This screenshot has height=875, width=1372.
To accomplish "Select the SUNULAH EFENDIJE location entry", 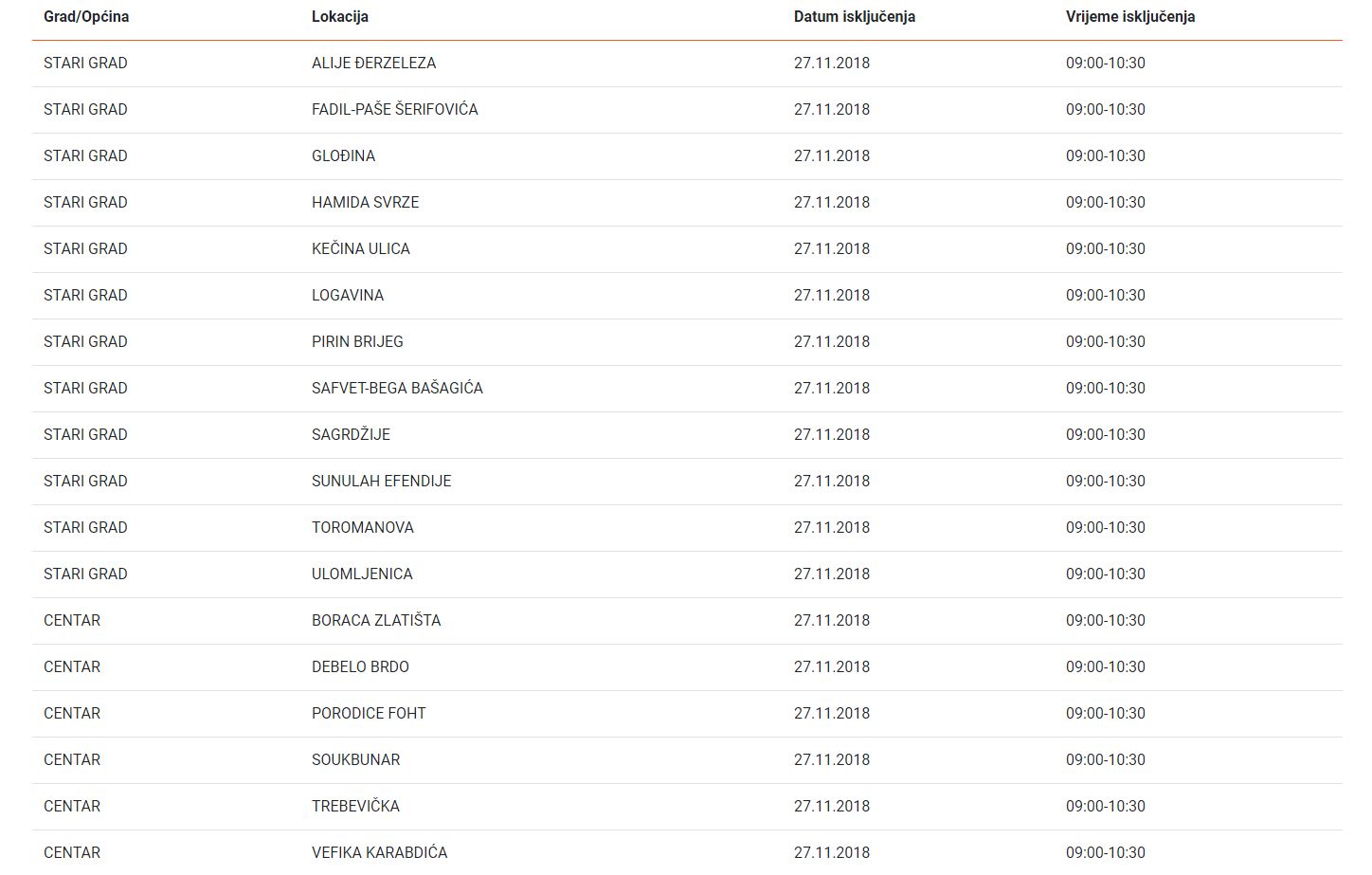I will pos(381,482).
